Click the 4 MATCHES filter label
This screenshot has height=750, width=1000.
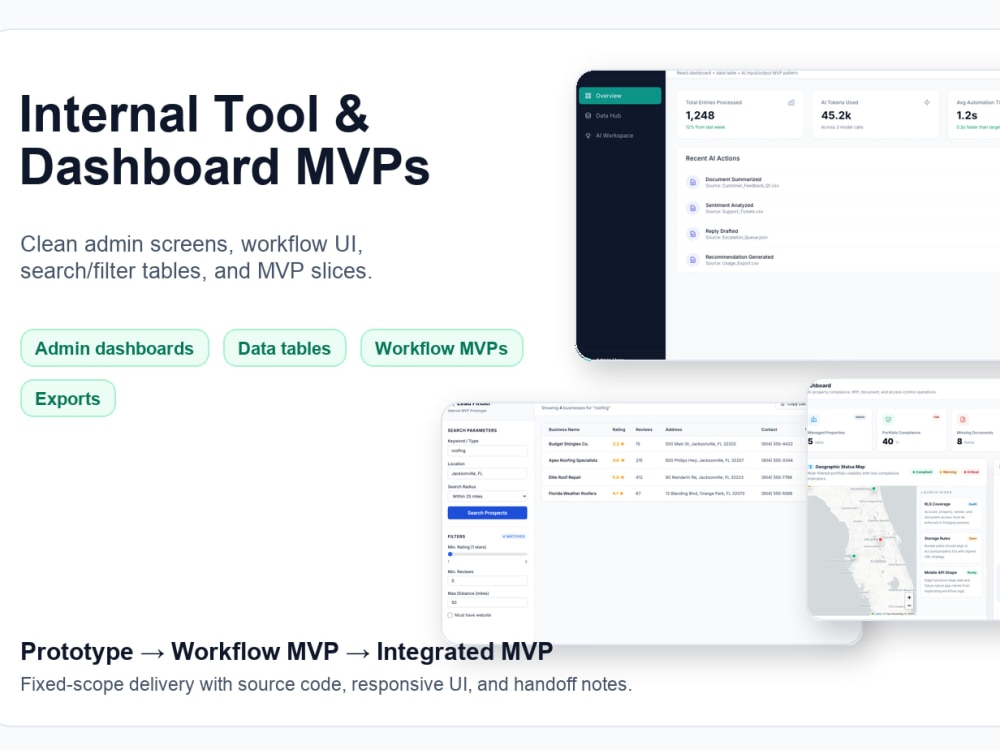pos(513,536)
